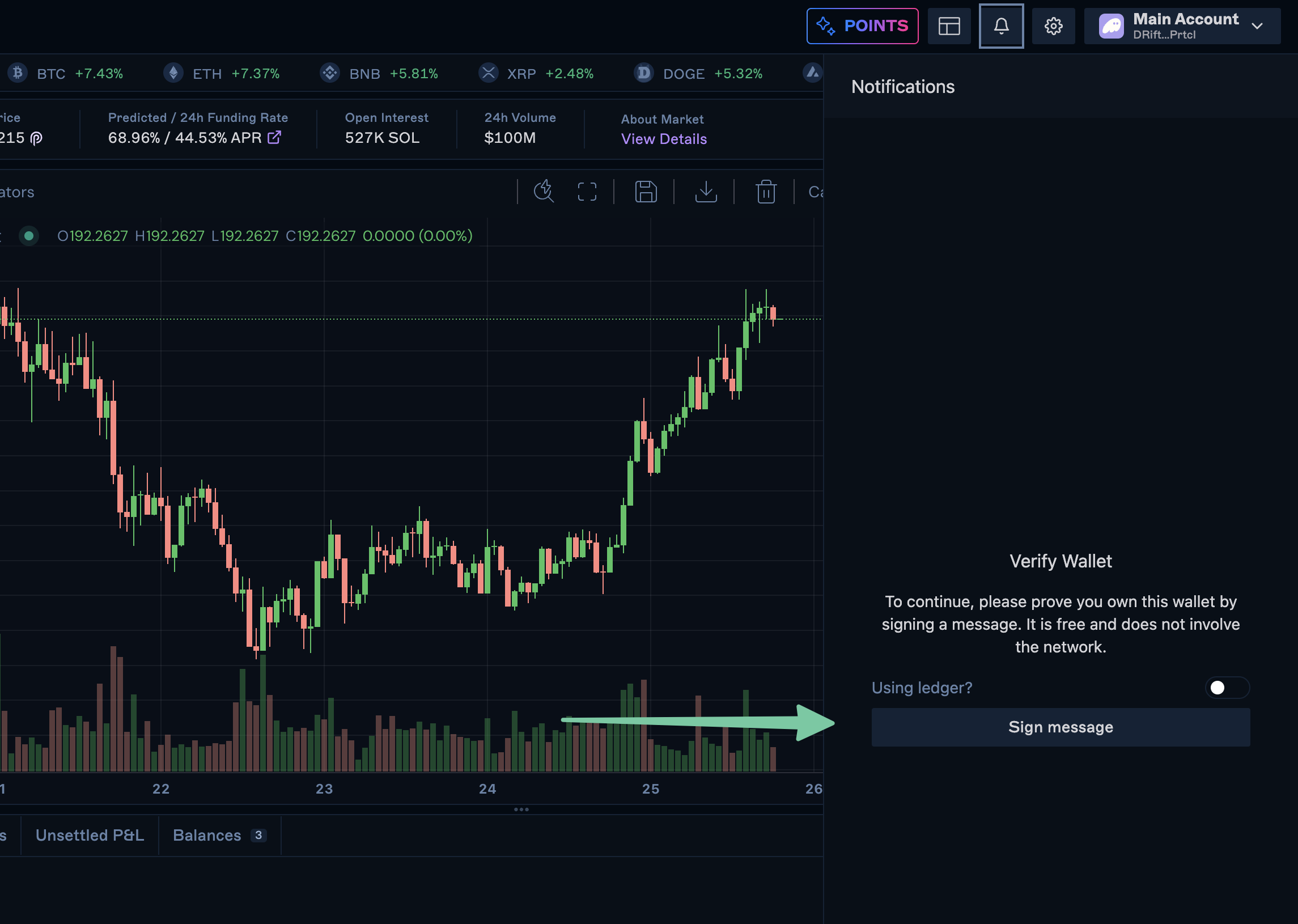
Task: Toggle the green indicator dot on chart
Action: pyautogui.click(x=29, y=236)
